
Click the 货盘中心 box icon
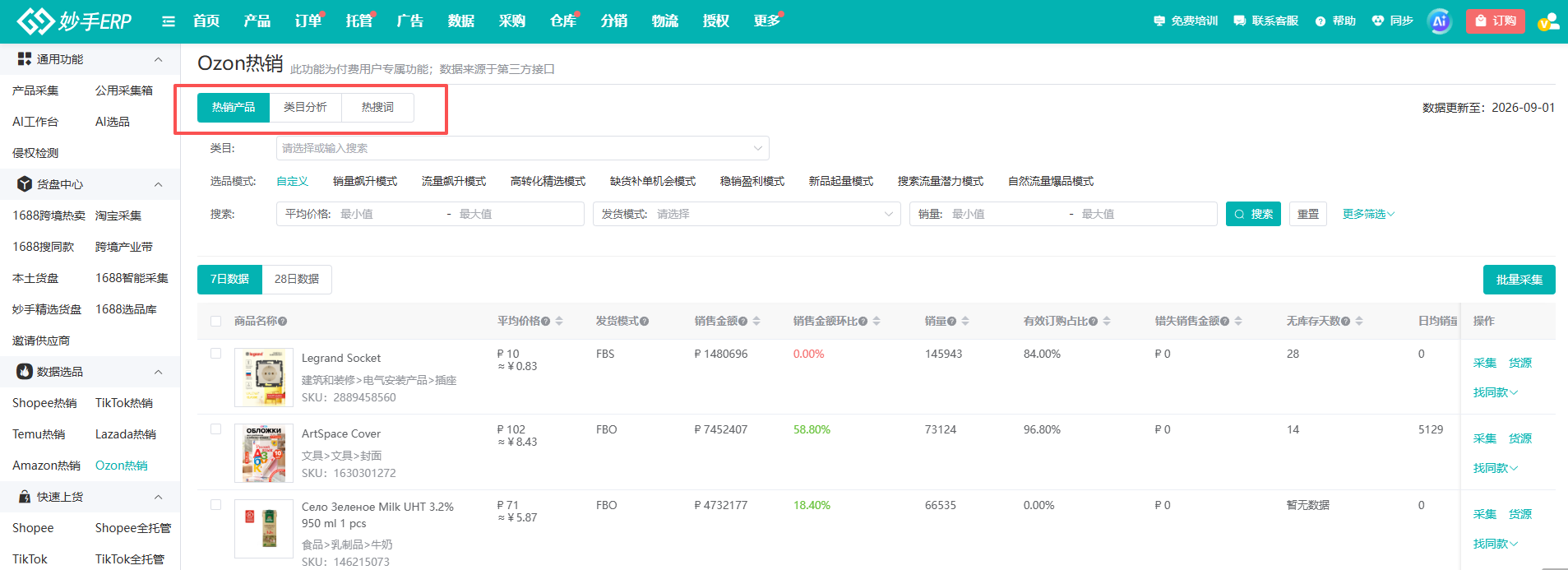(25, 183)
